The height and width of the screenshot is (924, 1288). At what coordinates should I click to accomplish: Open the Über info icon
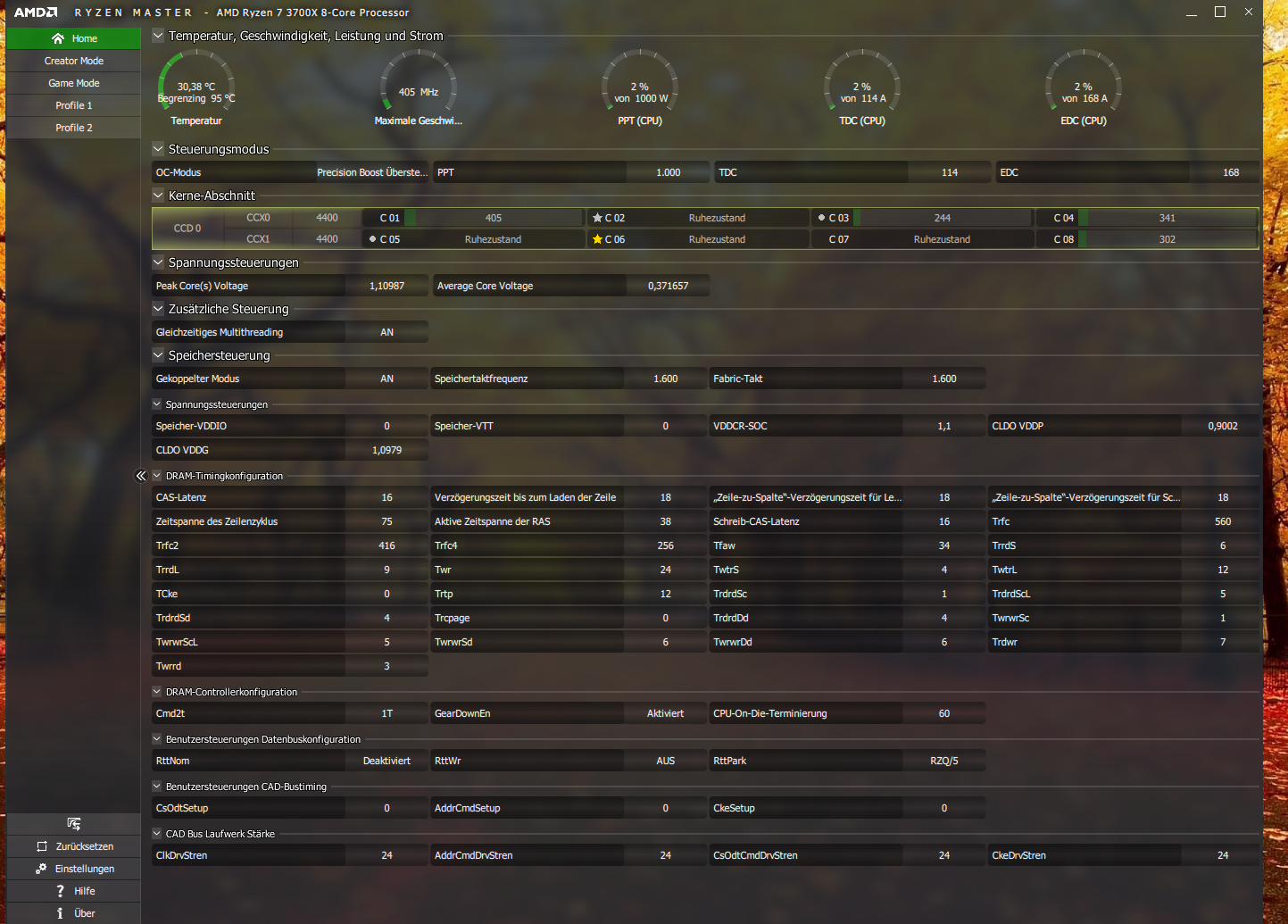tap(60, 913)
